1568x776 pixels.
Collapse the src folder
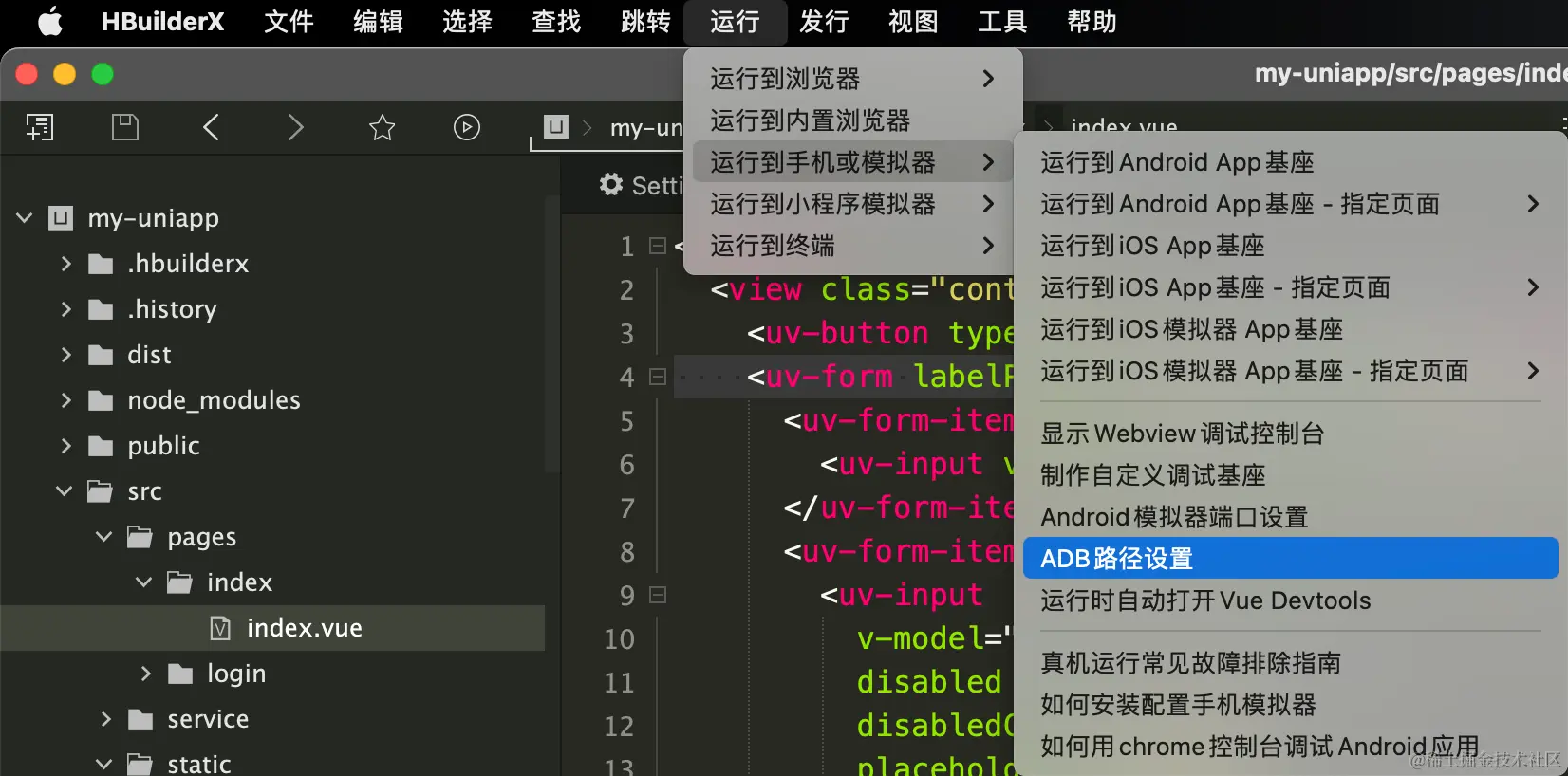pos(65,491)
